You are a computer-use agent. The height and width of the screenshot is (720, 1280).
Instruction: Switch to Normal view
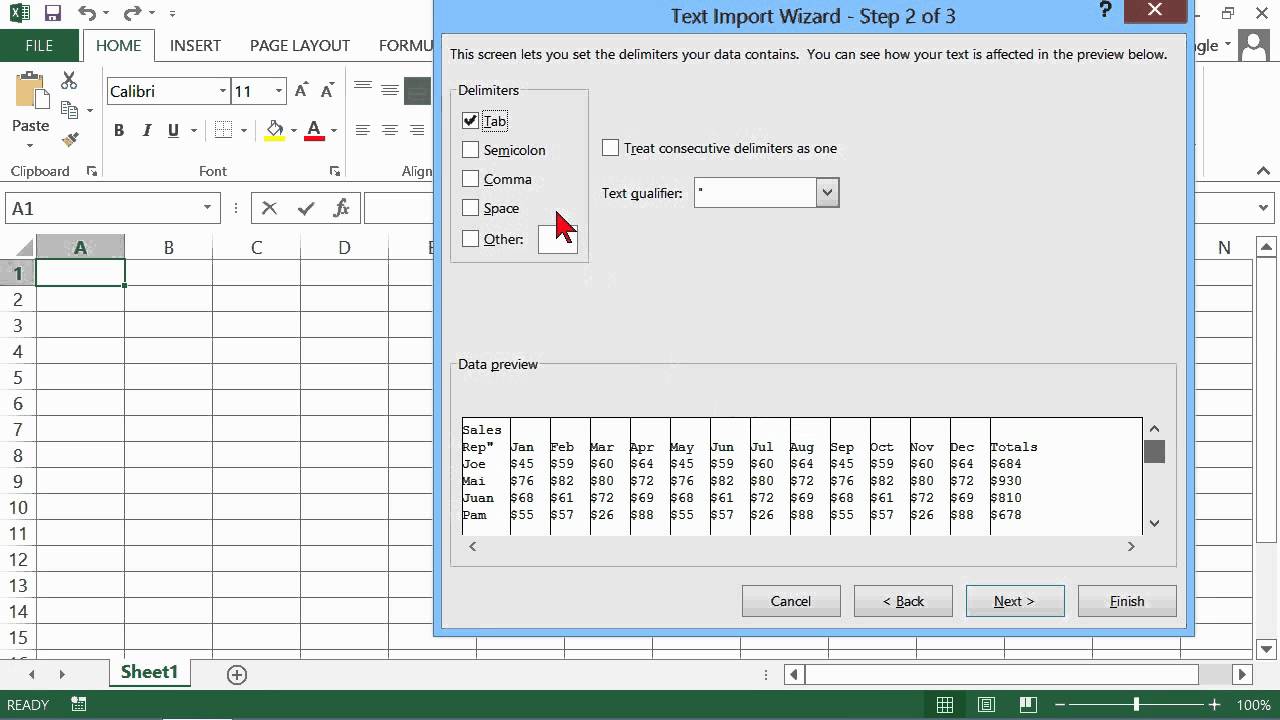(945, 705)
